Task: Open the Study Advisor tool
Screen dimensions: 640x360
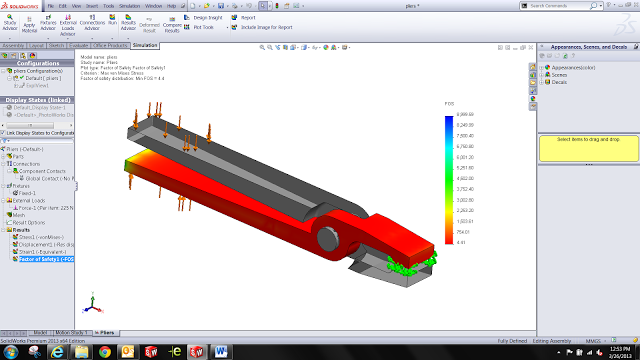Action: [x=10, y=23]
